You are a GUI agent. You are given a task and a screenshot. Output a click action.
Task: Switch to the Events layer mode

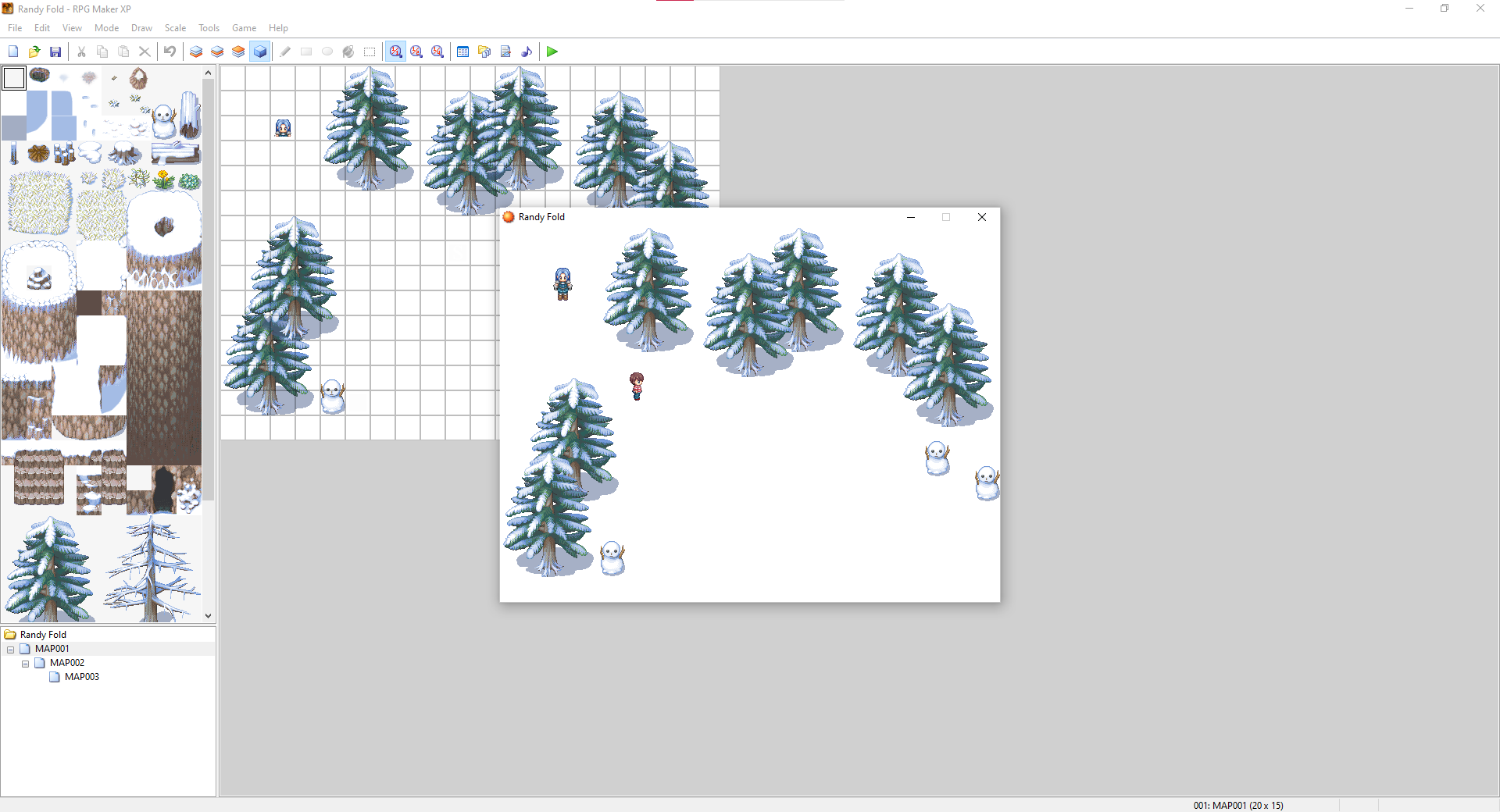tap(260, 52)
